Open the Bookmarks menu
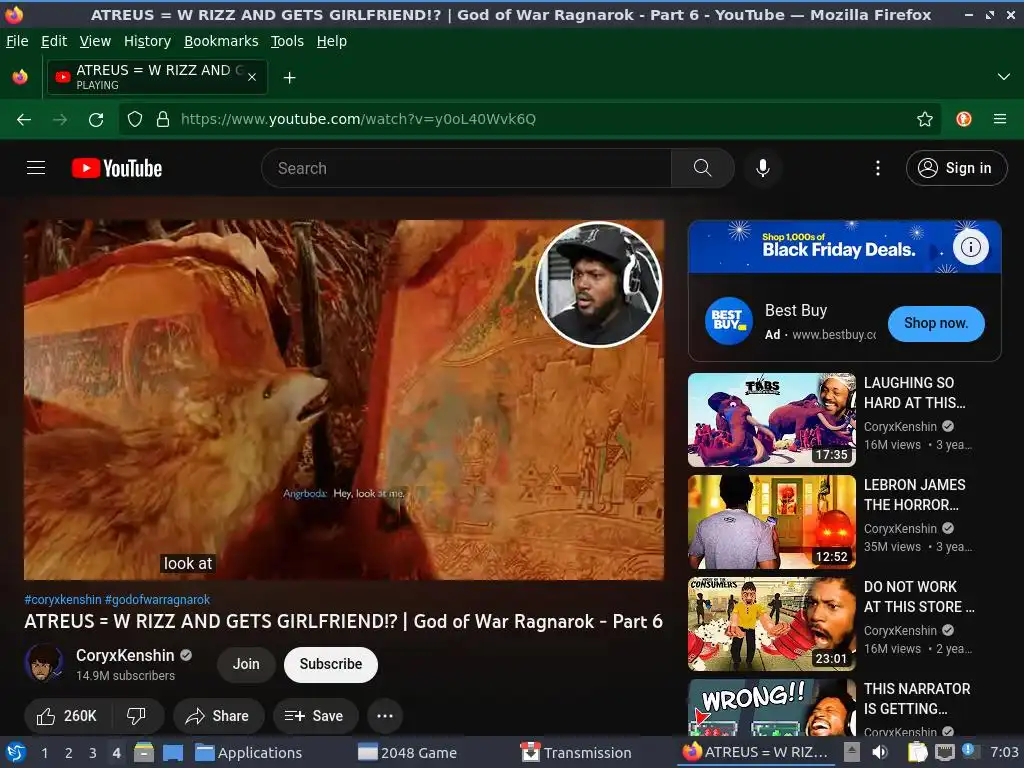This screenshot has width=1024, height=768. 221,41
